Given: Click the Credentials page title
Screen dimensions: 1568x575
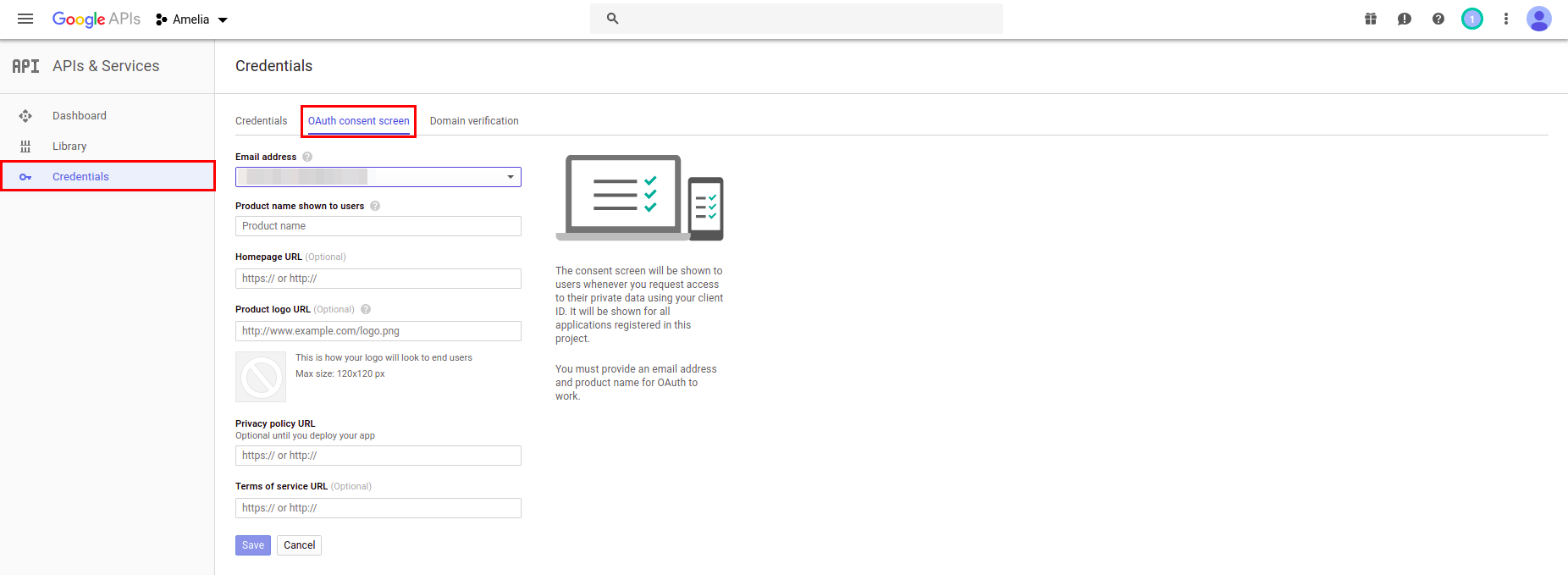Looking at the screenshot, I should [274, 66].
